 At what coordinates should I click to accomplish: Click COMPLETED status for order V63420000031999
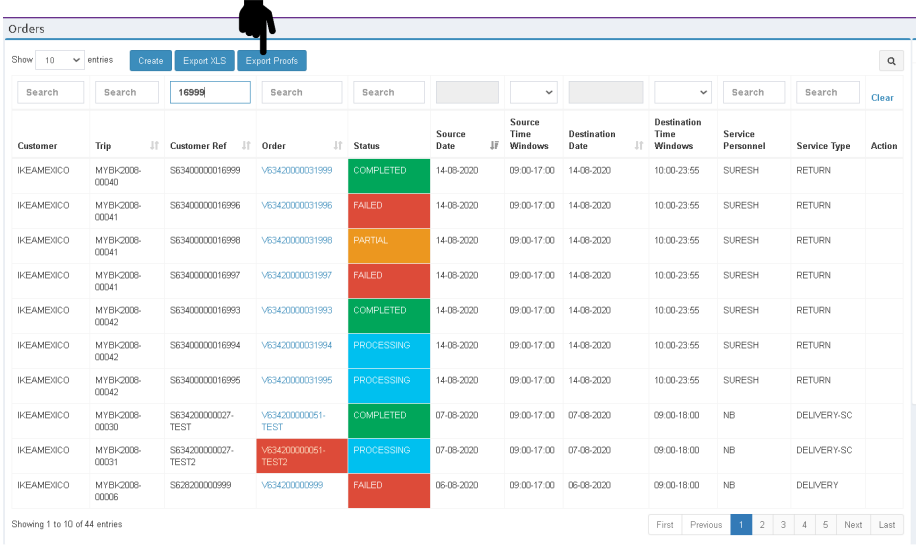tap(389, 176)
